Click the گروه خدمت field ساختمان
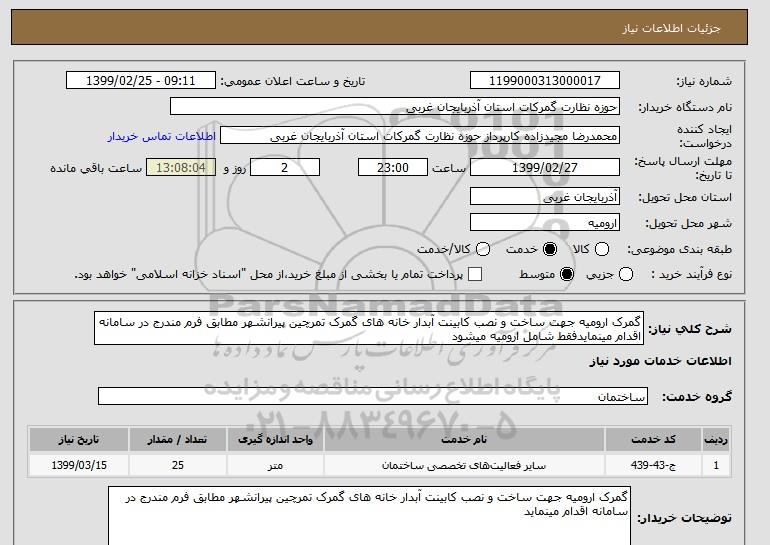 [x=373, y=396]
